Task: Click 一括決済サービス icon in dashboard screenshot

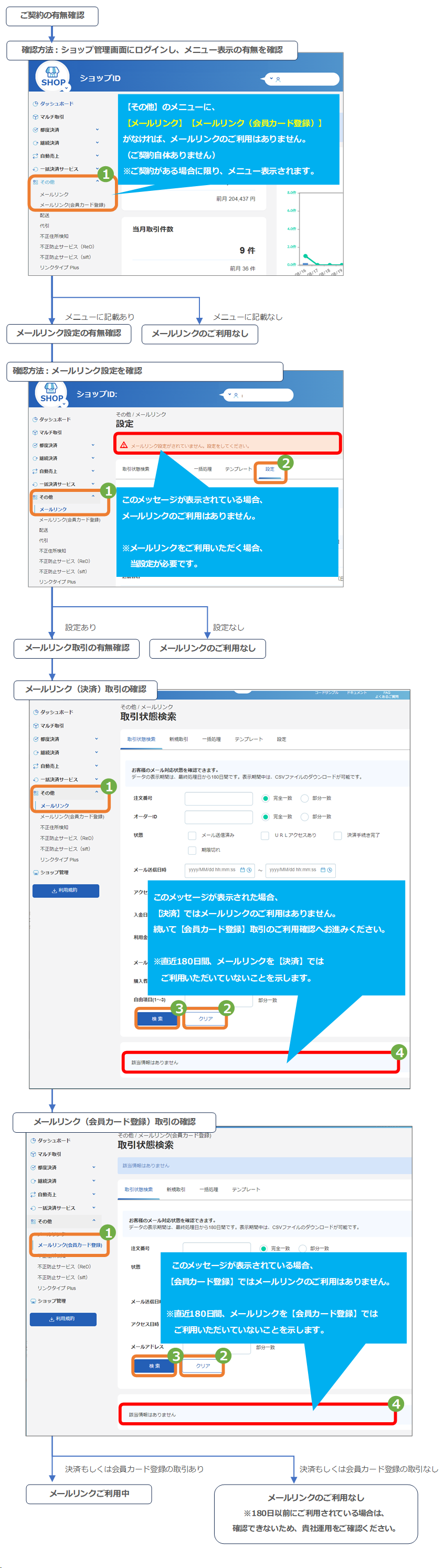Action: 35,169
